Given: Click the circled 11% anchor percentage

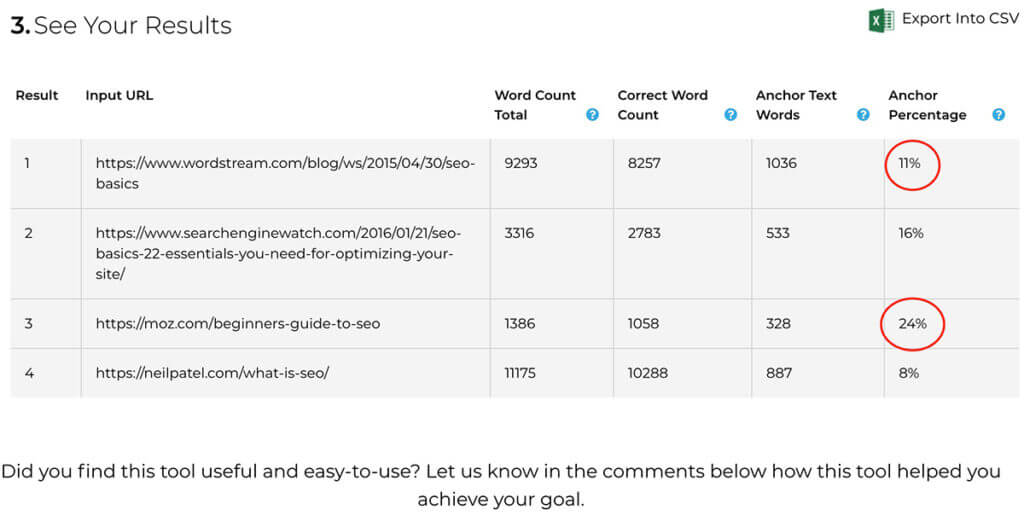Looking at the screenshot, I should [910, 164].
